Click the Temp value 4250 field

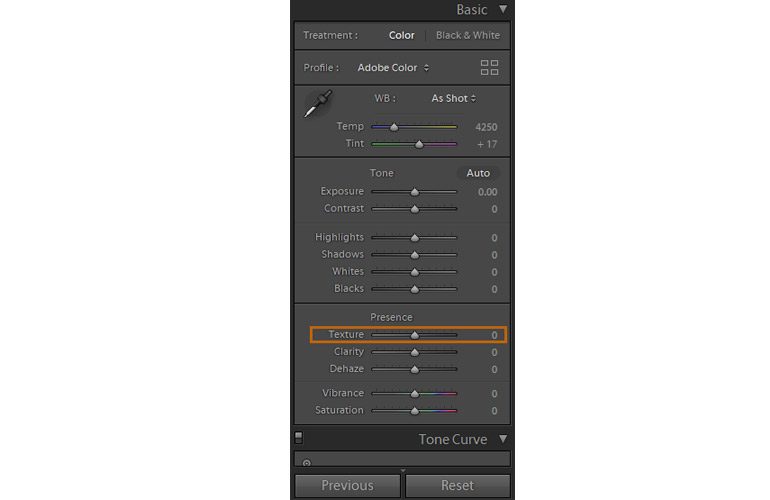click(486, 127)
